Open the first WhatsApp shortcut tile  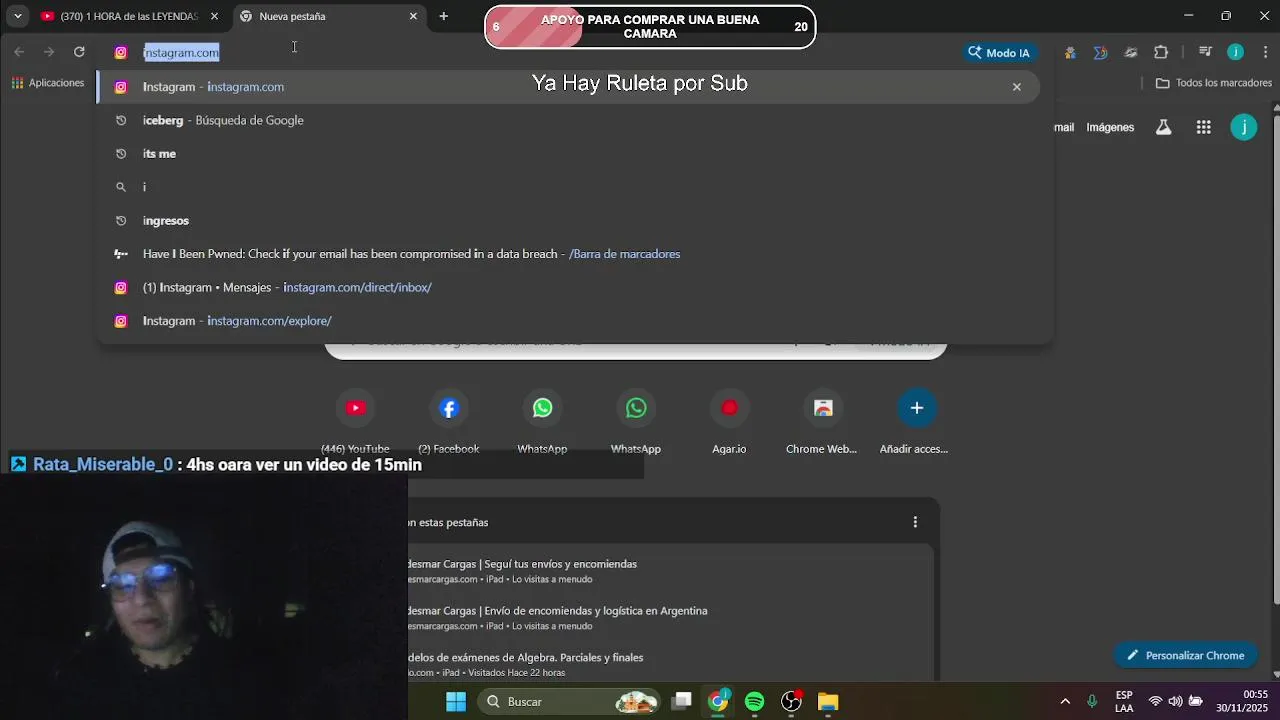[542, 419]
